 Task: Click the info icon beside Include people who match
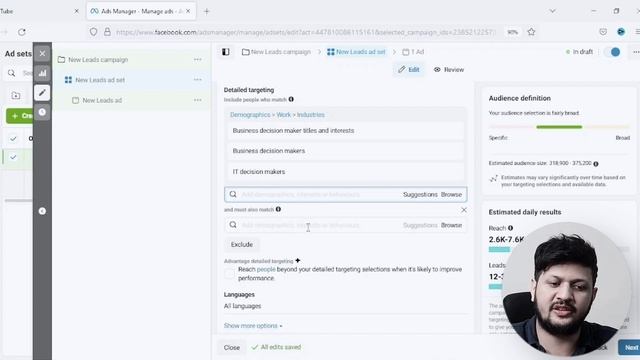(x=291, y=99)
